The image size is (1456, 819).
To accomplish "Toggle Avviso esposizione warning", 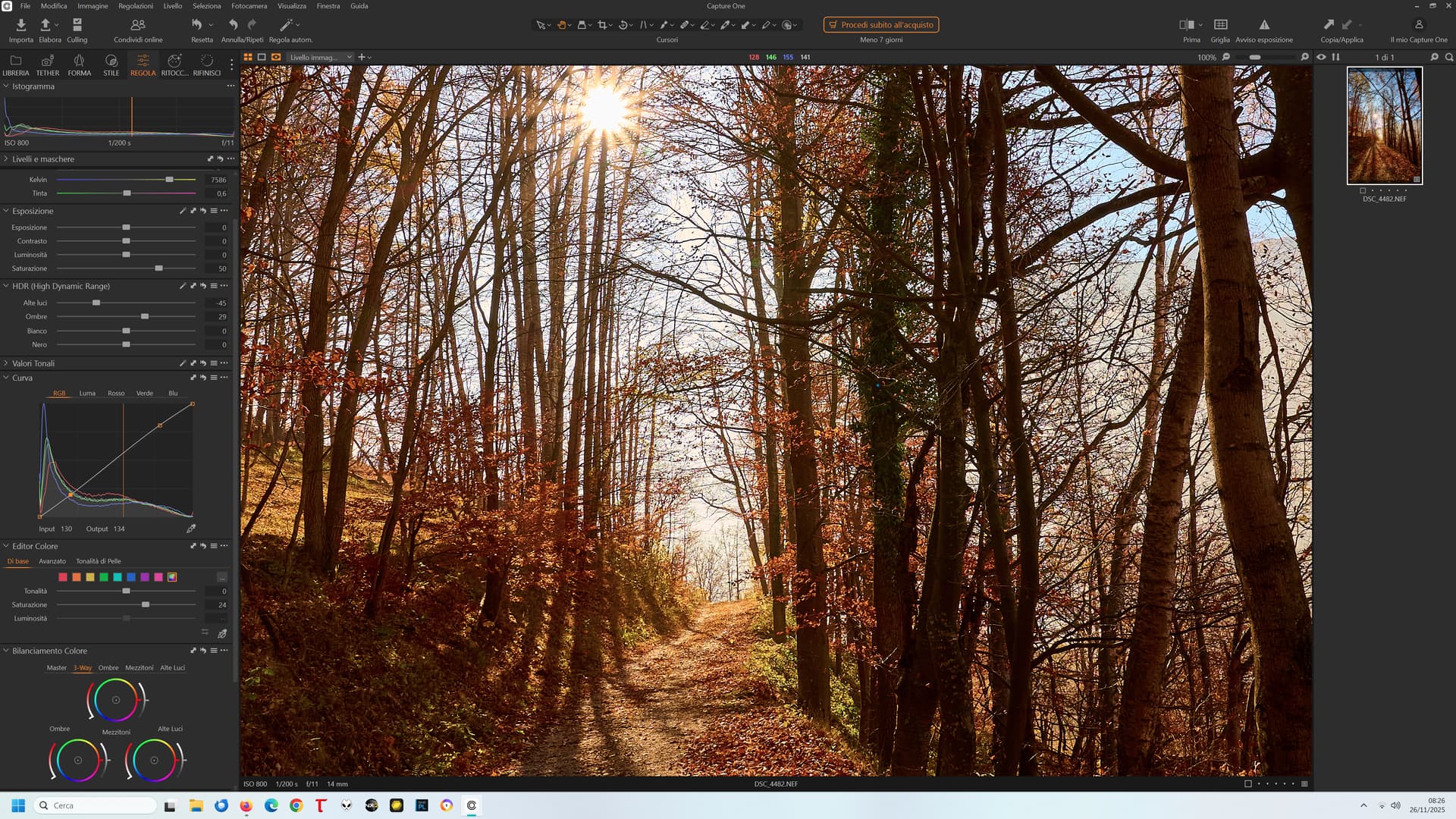I will [x=1263, y=25].
